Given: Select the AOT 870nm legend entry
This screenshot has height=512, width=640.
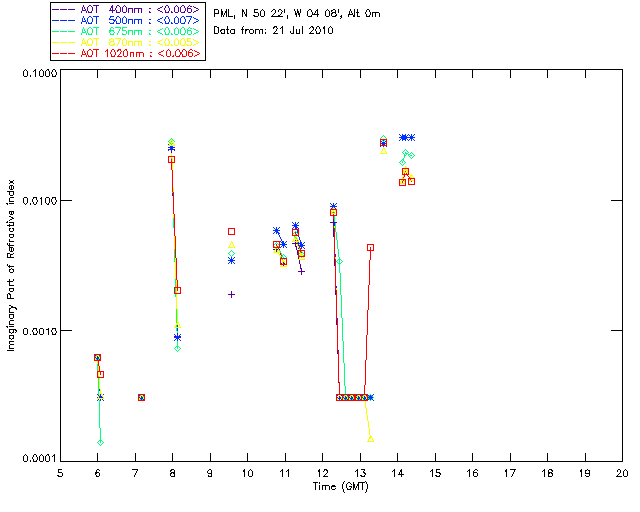Looking at the screenshot, I should pyautogui.click(x=127, y=42).
